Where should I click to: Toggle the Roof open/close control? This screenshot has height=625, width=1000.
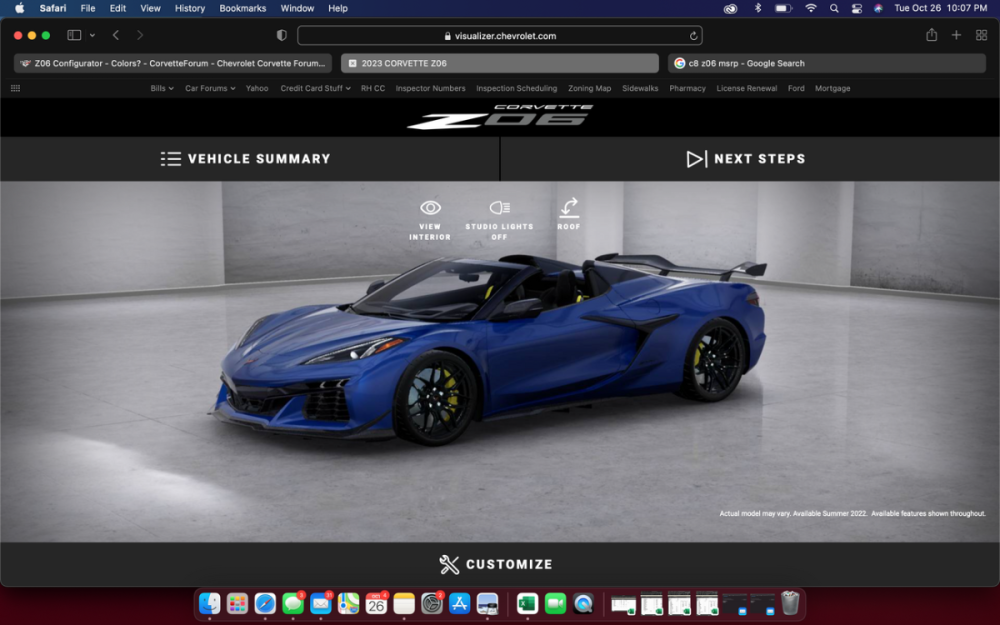569,214
